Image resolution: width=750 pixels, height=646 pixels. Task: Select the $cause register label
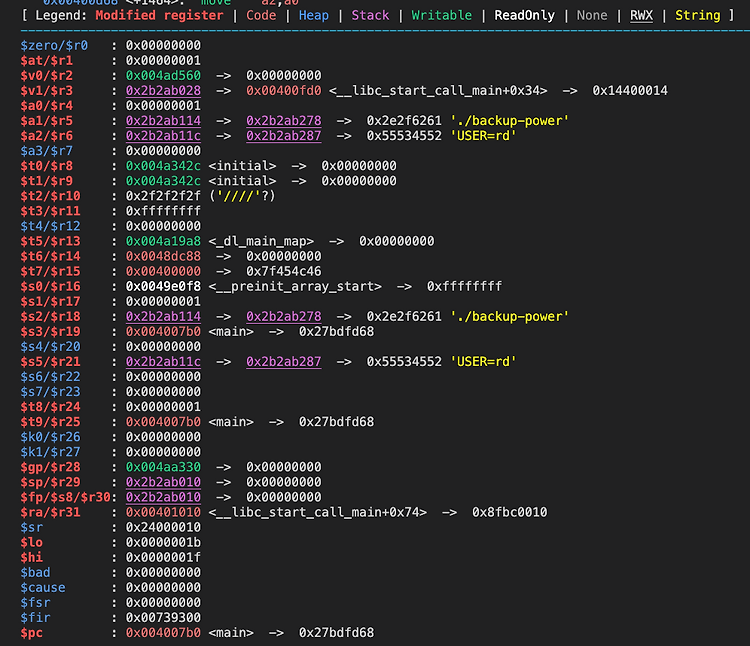43,588
